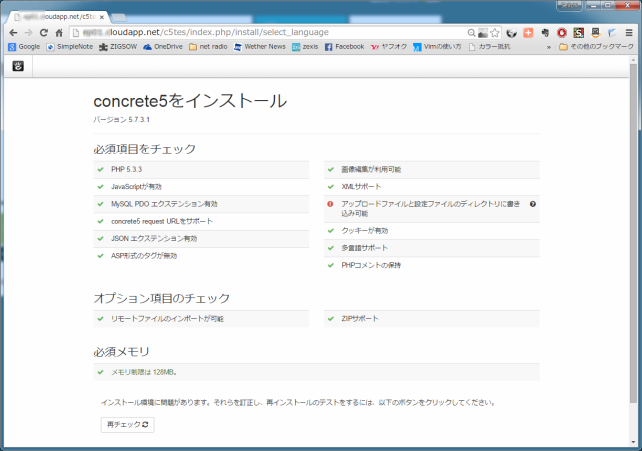
Task: Click the red stop-hand Adblock icon
Action: (562, 33)
